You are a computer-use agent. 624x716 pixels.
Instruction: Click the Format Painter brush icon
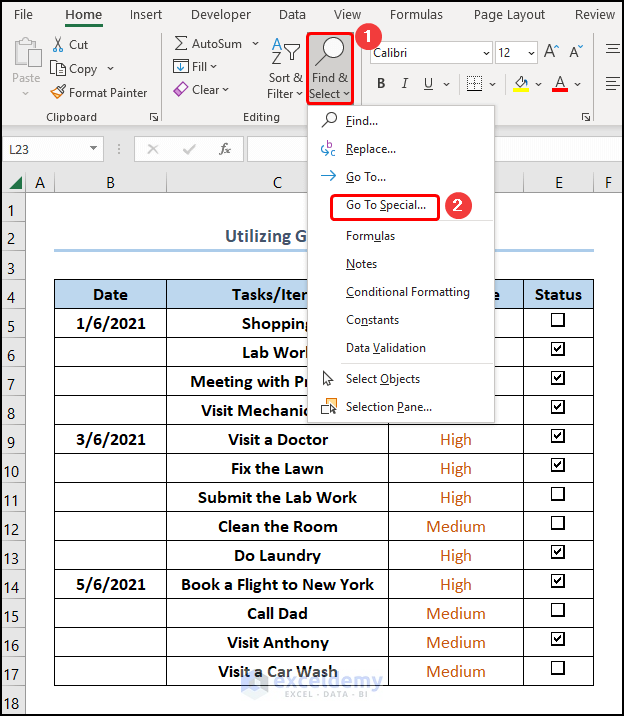click(56, 93)
